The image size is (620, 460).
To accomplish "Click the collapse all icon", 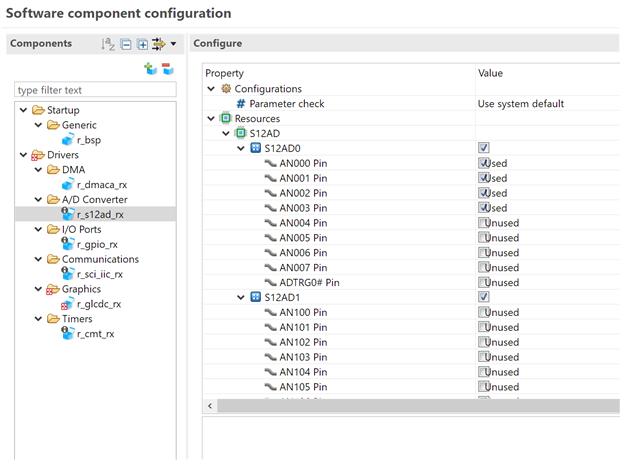I will pos(126,44).
